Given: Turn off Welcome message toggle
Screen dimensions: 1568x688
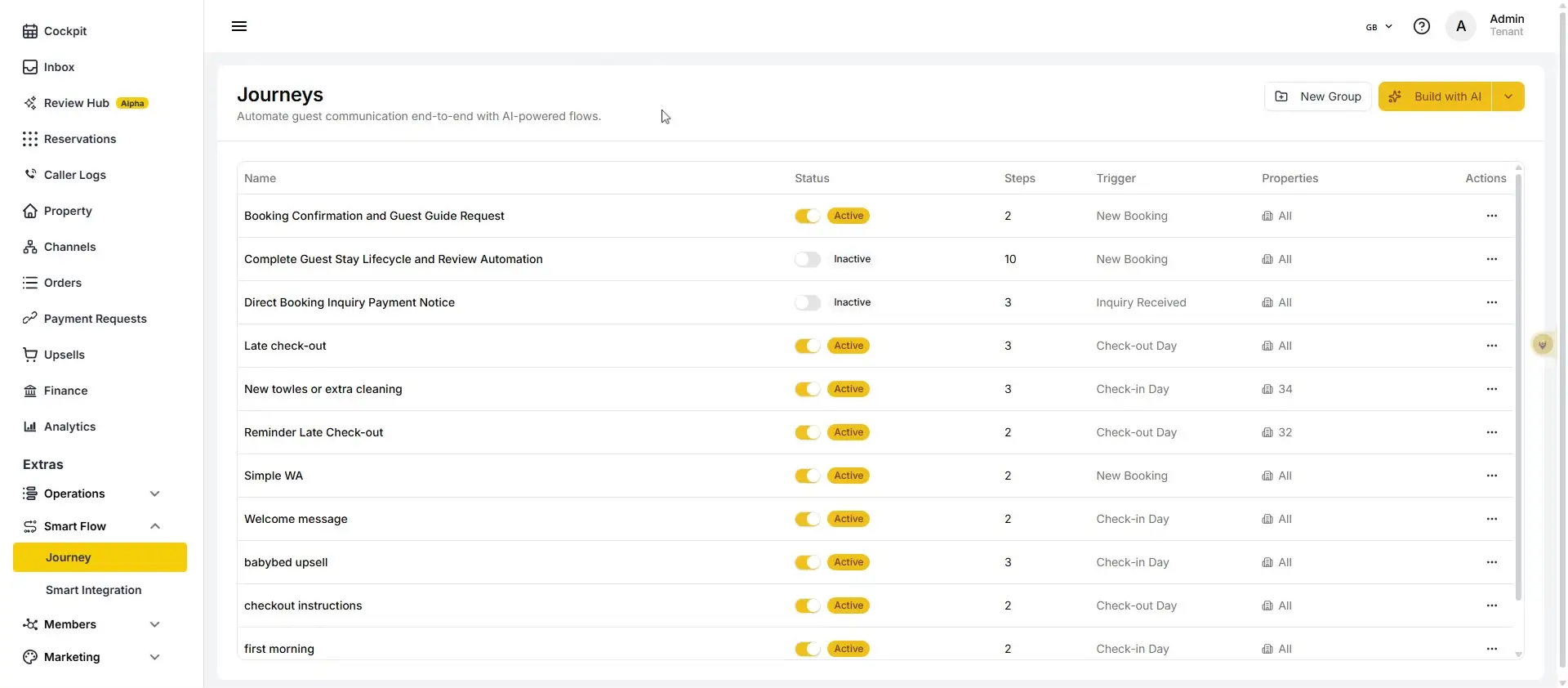Looking at the screenshot, I should click(x=808, y=519).
